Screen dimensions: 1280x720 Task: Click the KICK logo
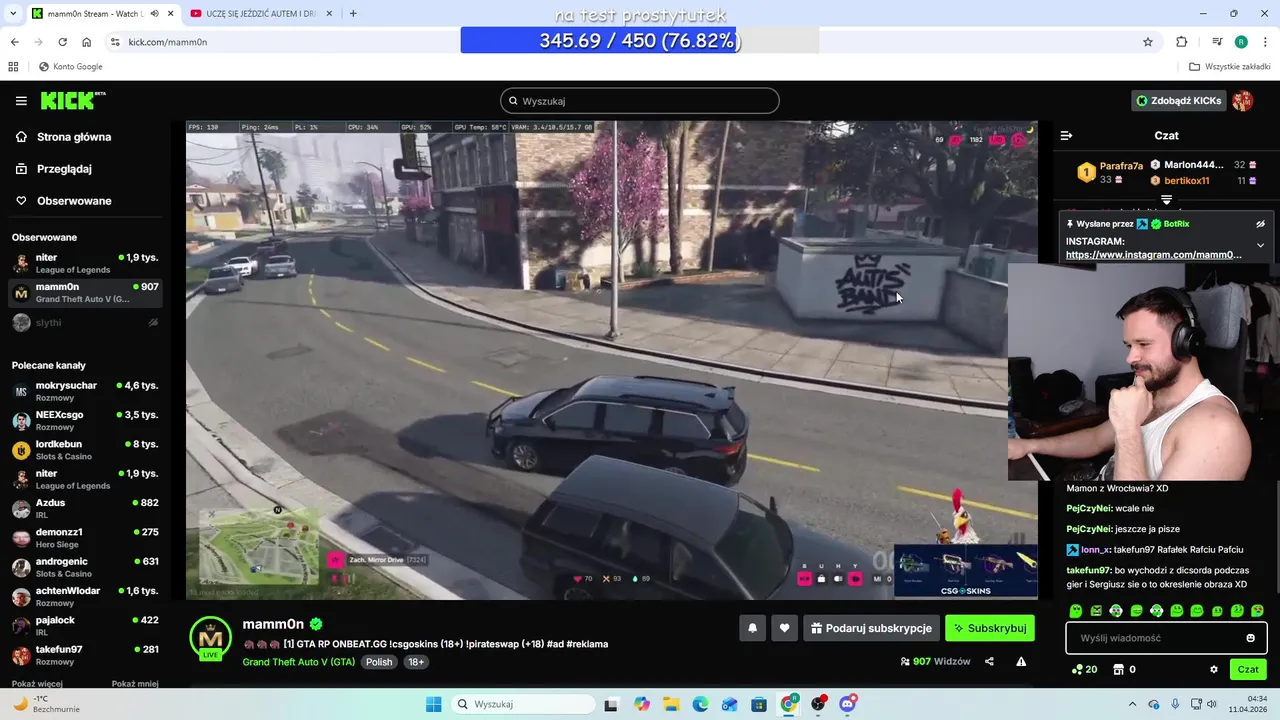coord(72,101)
